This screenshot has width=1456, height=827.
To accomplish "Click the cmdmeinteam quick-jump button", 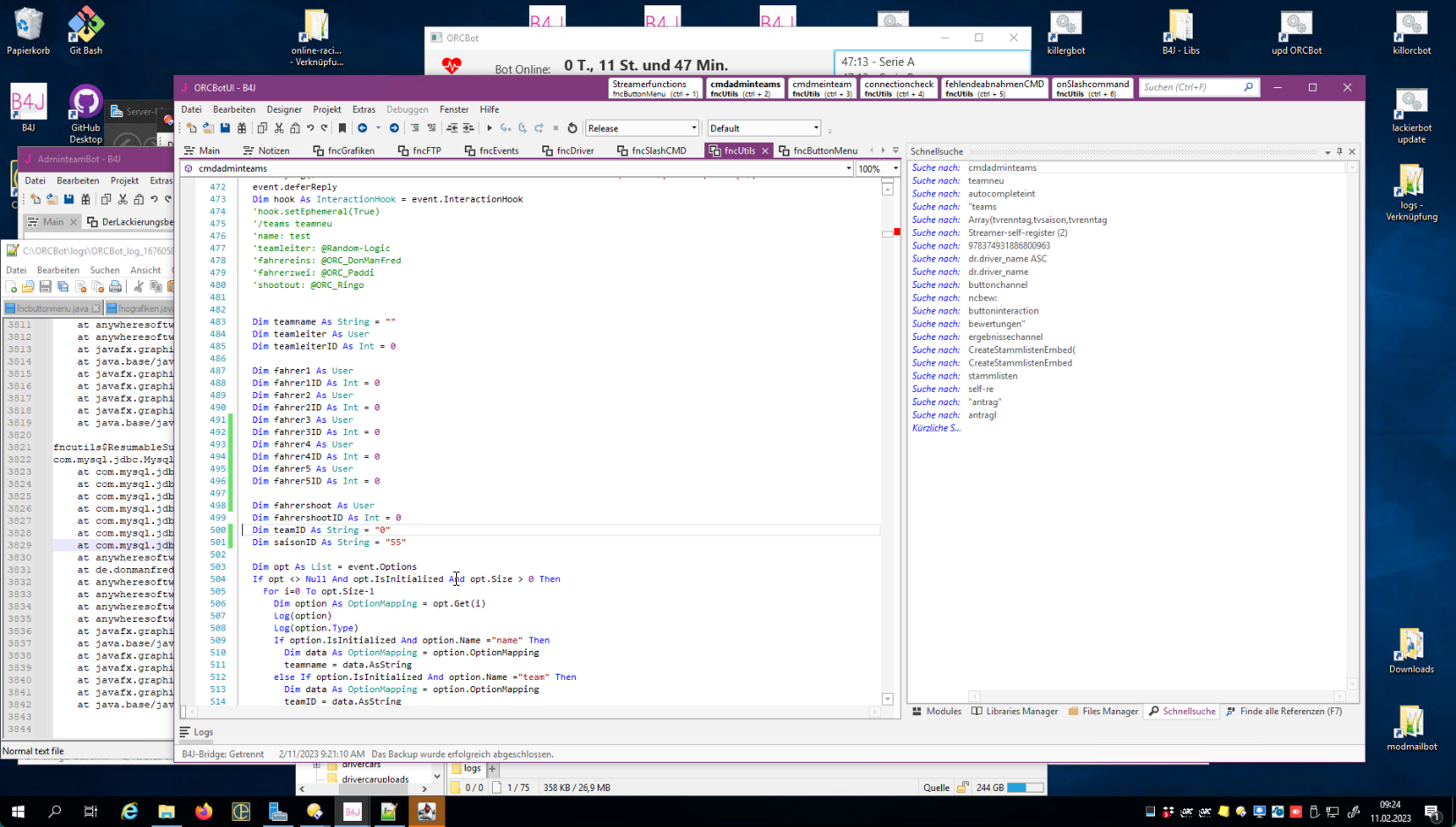I will pyautogui.click(x=821, y=88).
